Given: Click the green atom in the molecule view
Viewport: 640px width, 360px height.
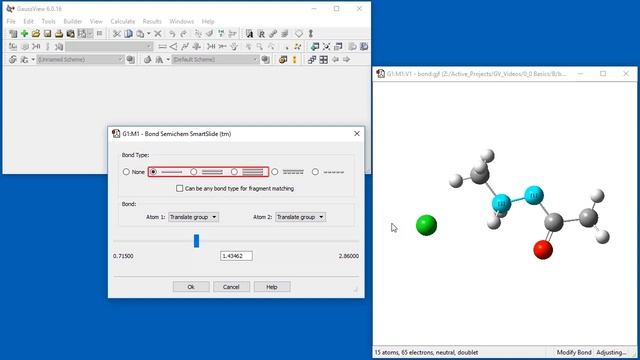Looking at the screenshot, I should coord(427,225).
